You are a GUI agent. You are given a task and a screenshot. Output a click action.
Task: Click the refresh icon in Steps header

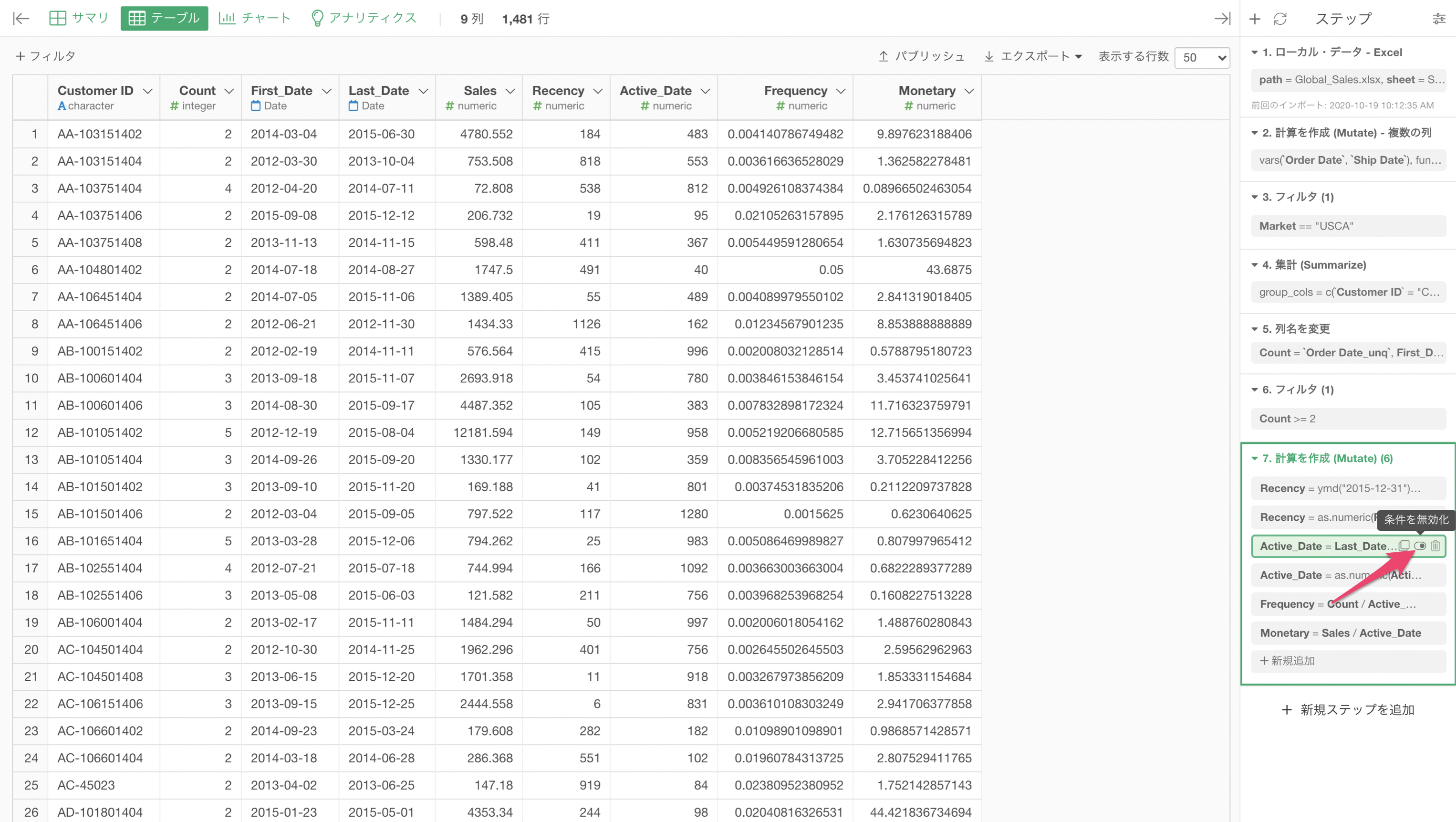pos(1280,19)
